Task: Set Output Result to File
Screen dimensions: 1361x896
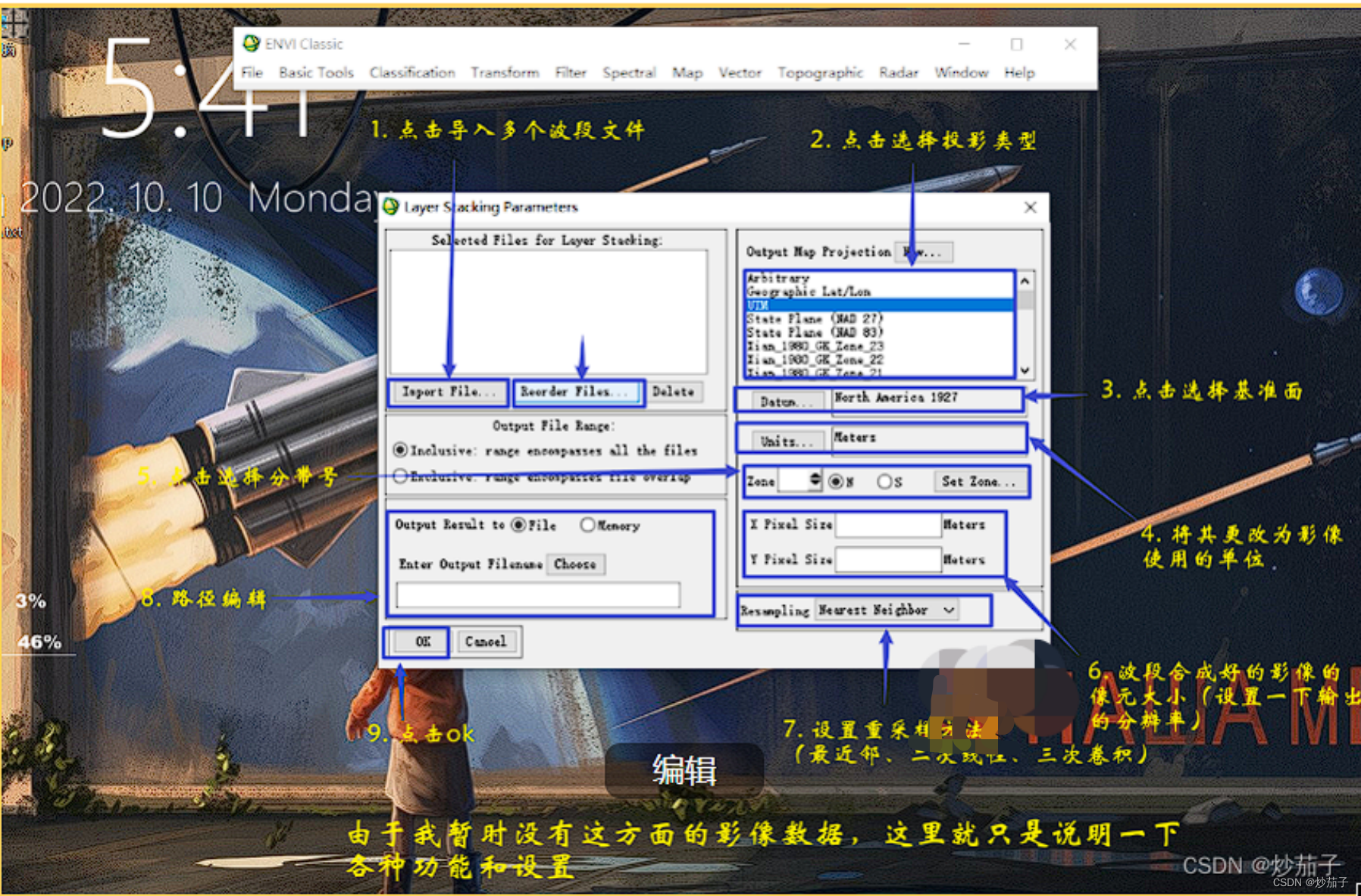Action: pyautogui.click(x=518, y=525)
